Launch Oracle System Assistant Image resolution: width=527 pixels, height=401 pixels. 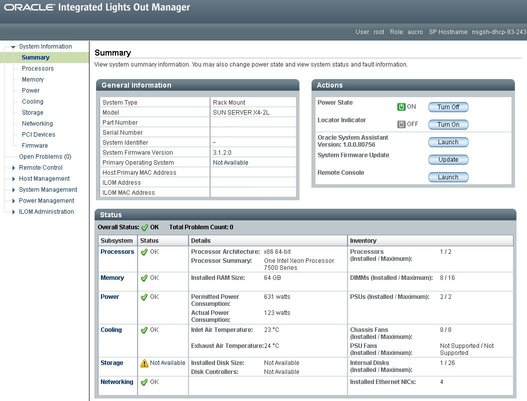[x=448, y=142]
